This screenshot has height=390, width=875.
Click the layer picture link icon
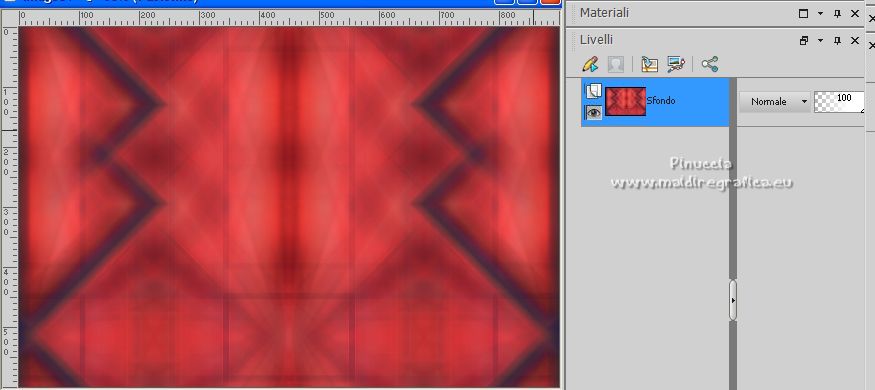coord(676,64)
